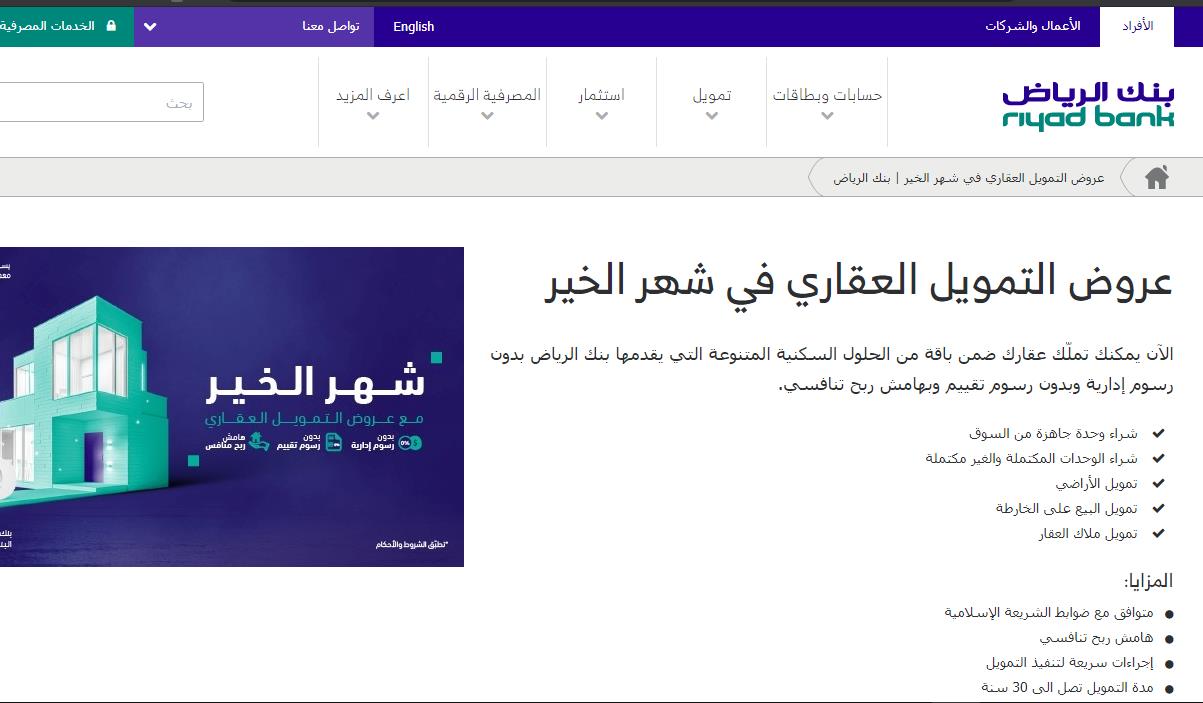Open the اعرف المزيد navigation menu
The width and height of the screenshot is (1203, 703).
pyautogui.click(x=373, y=102)
